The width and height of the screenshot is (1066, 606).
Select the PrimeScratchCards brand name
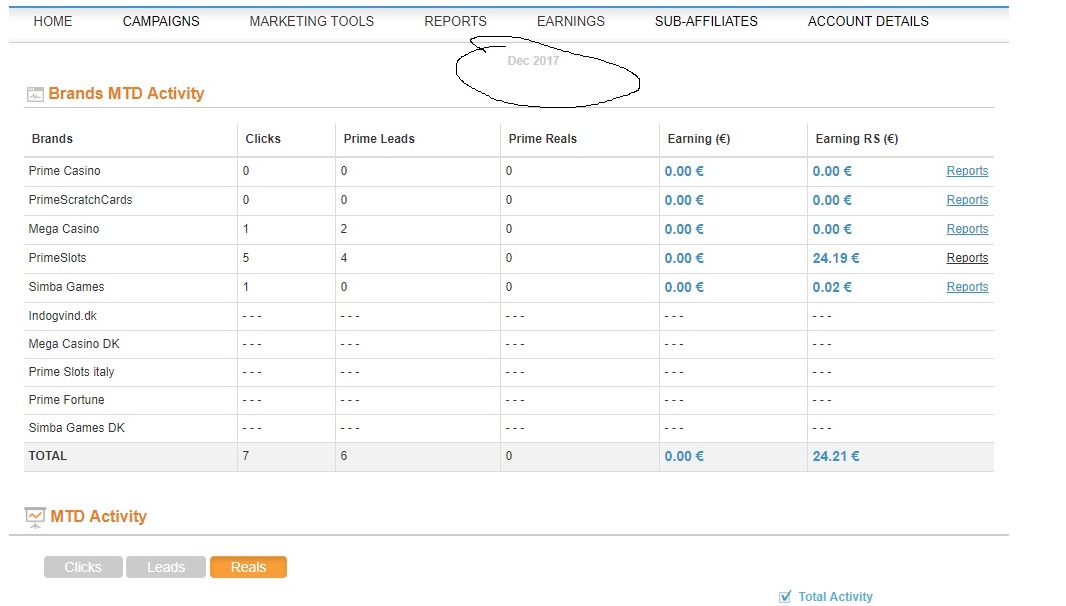click(x=80, y=200)
